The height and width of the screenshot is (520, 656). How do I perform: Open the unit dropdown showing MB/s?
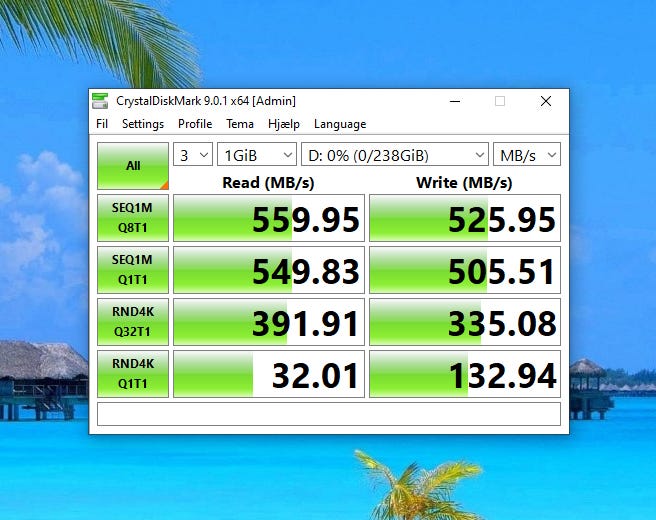click(527, 155)
